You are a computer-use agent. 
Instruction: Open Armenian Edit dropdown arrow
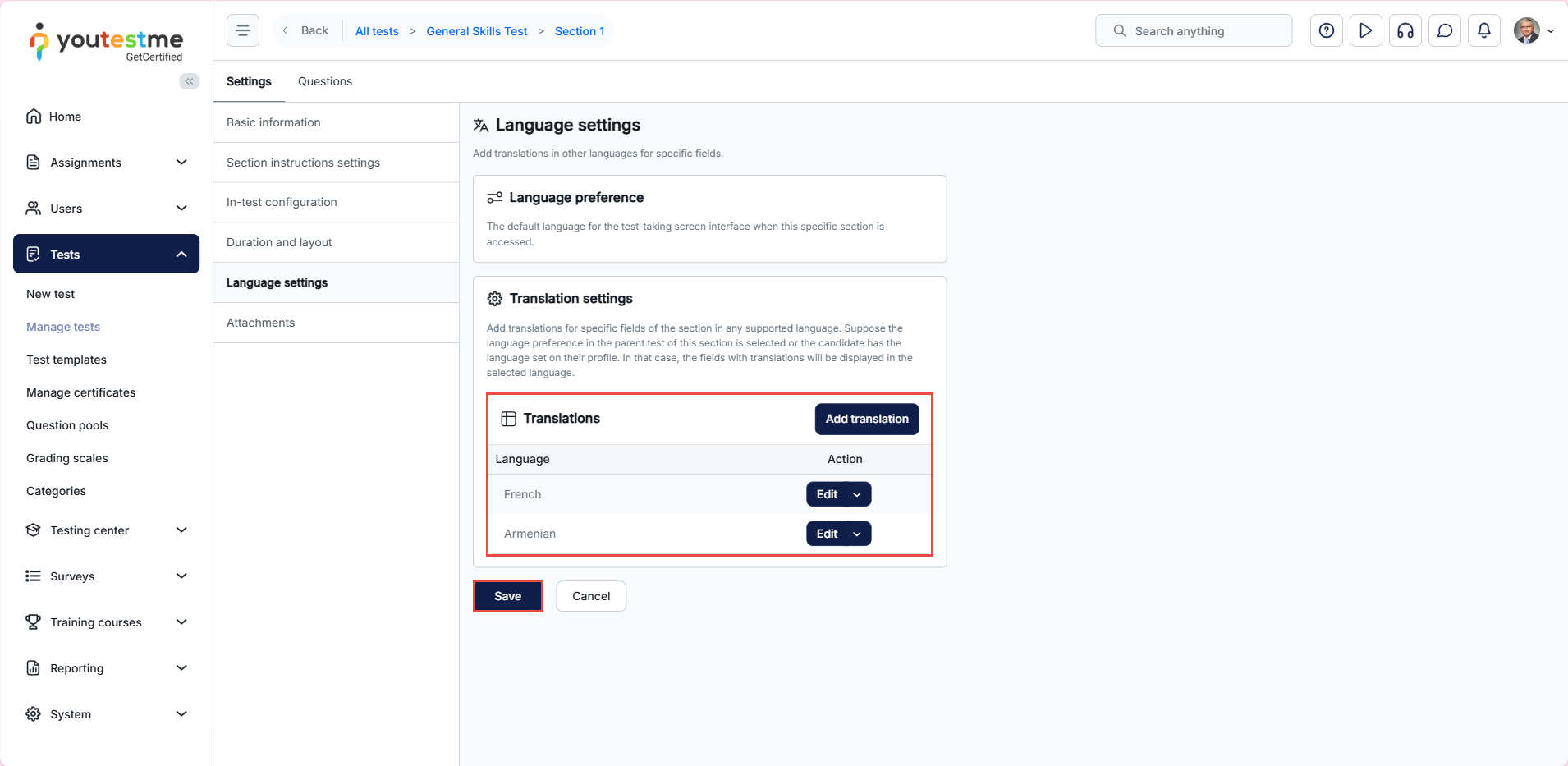point(857,534)
